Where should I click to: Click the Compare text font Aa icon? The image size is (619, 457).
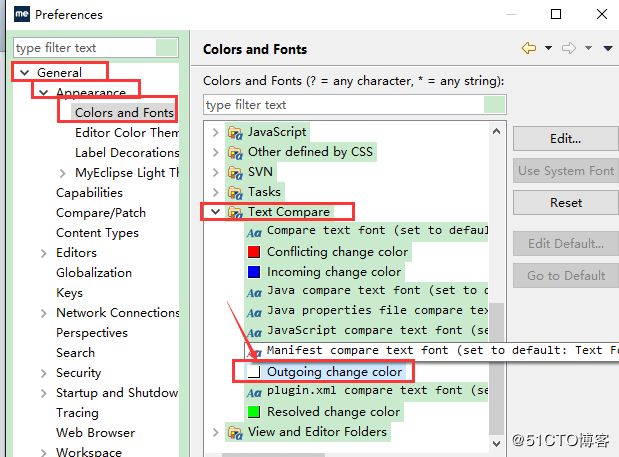(x=254, y=233)
